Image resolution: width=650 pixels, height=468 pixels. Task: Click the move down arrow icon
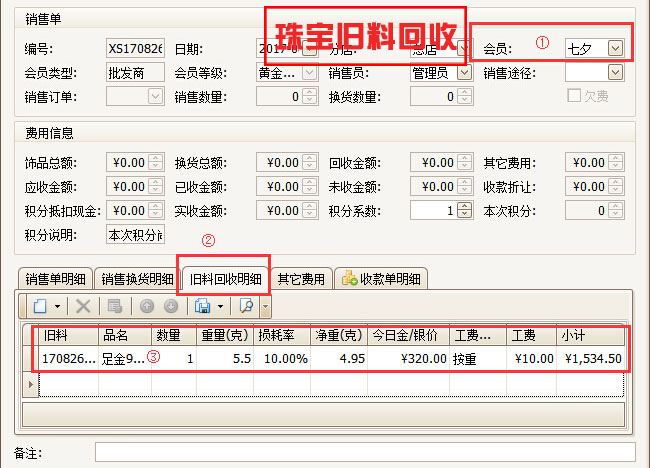170,306
